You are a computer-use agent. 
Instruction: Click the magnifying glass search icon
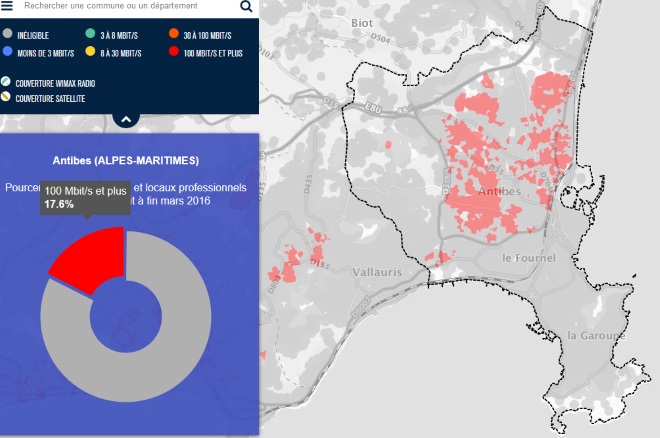pos(246,6)
